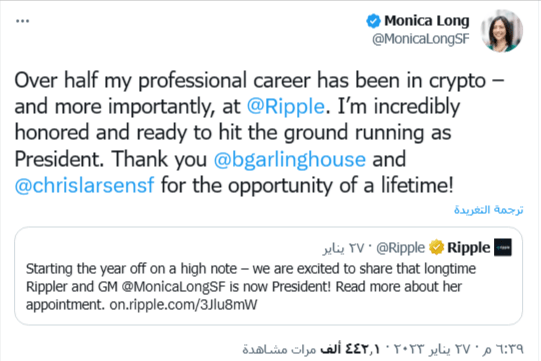This screenshot has width=541, height=361.
Task: Open the three-dot more options menu
Action: [x=22, y=21]
